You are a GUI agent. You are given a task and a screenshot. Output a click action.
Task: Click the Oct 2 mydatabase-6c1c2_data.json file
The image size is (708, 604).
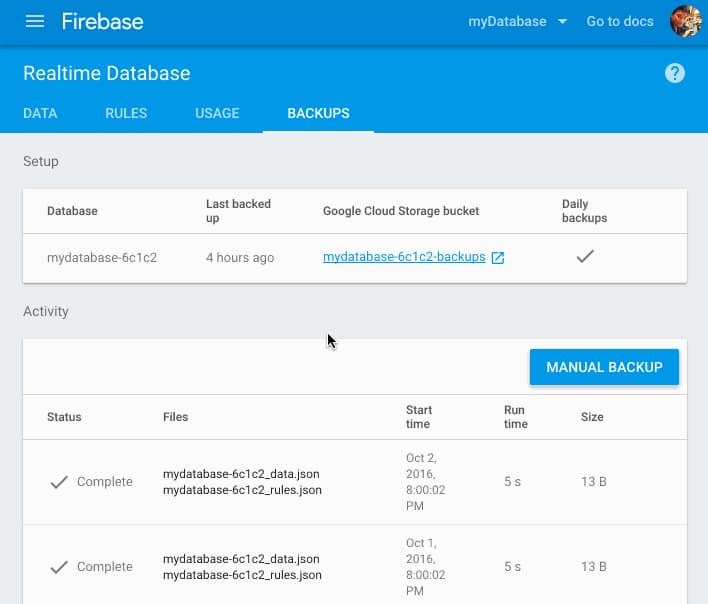(x=241, y=474)
